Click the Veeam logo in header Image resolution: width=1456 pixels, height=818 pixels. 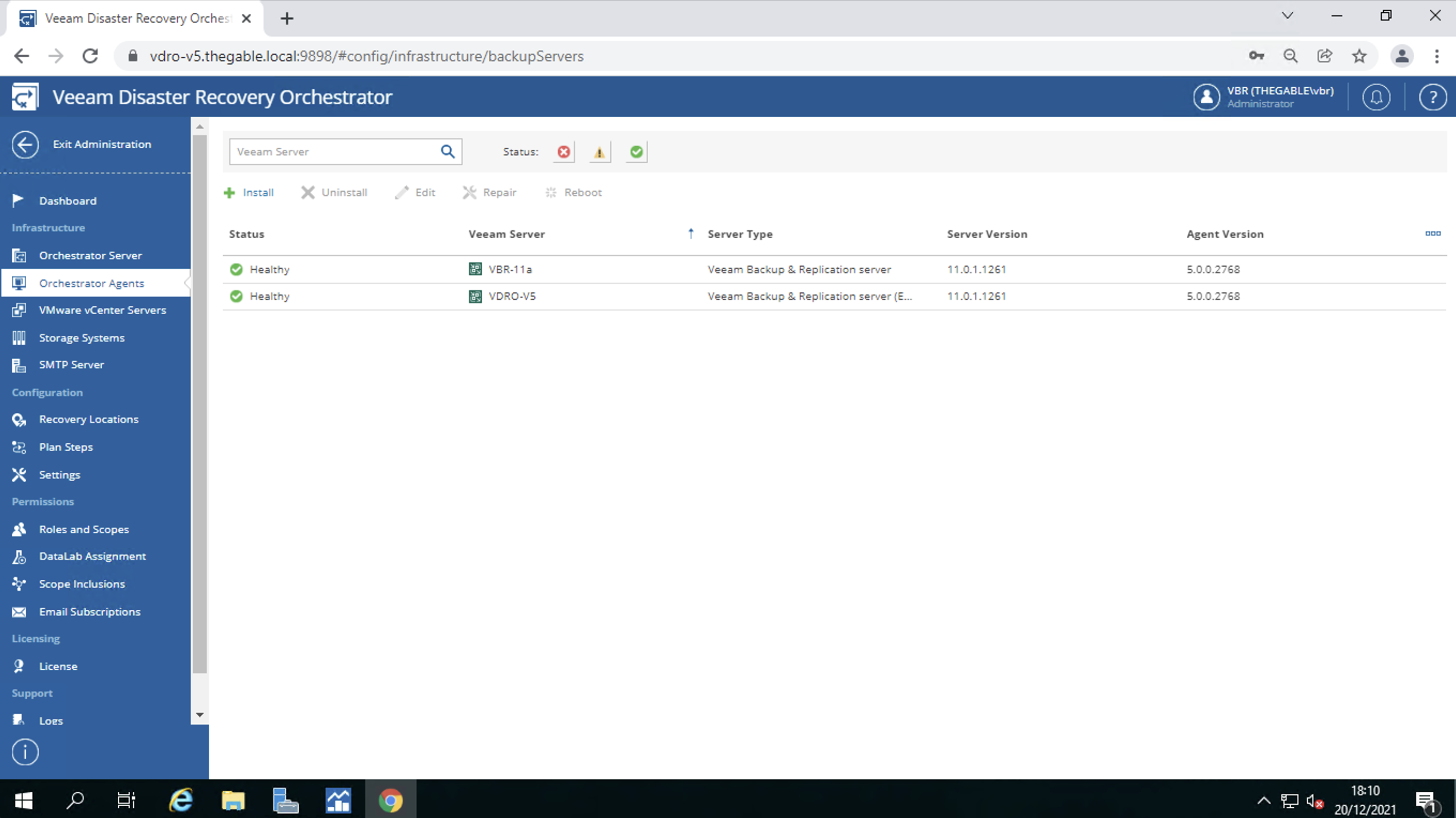click(25, 97)
